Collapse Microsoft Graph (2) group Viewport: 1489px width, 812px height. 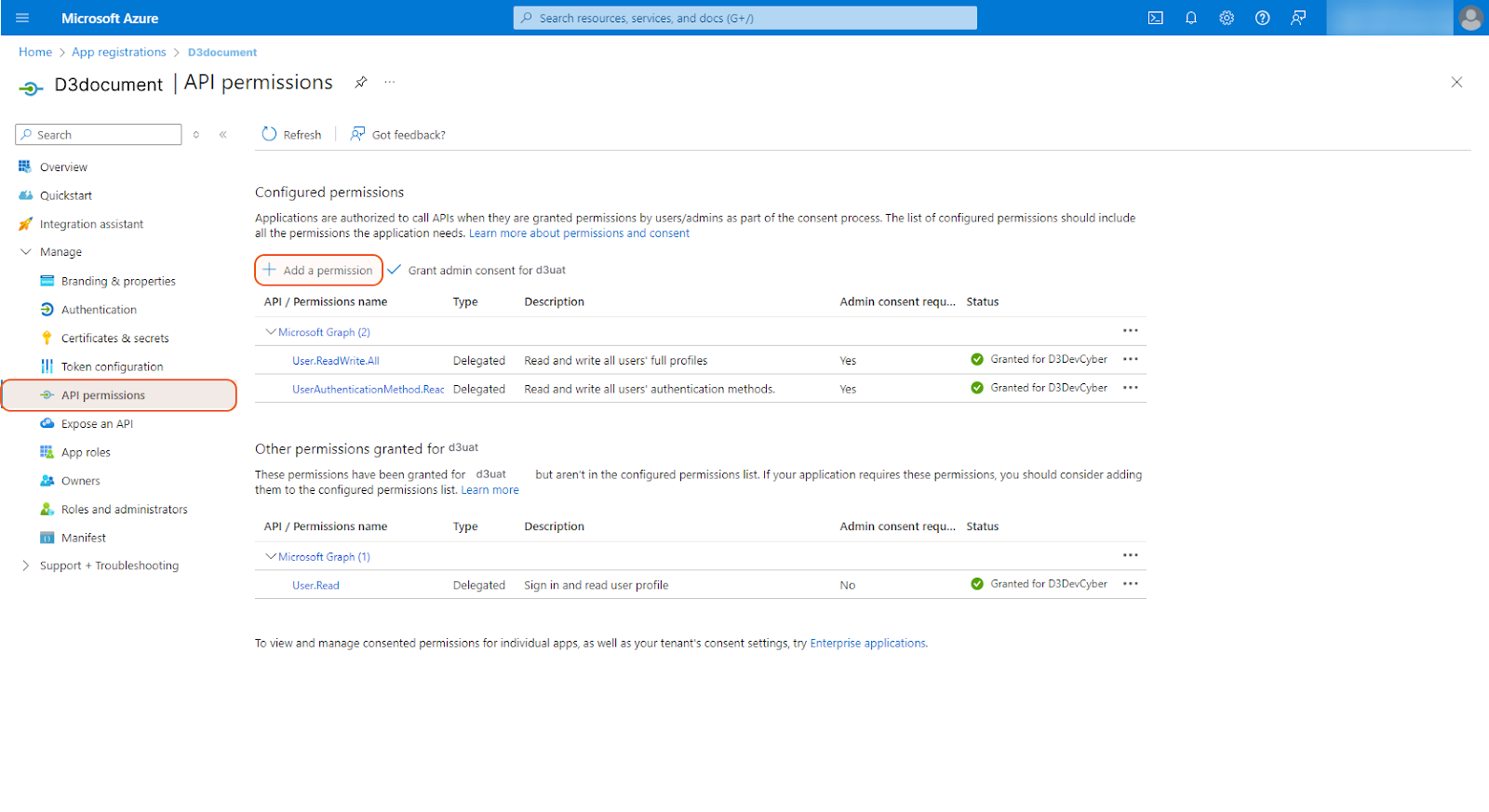point(271,332)
